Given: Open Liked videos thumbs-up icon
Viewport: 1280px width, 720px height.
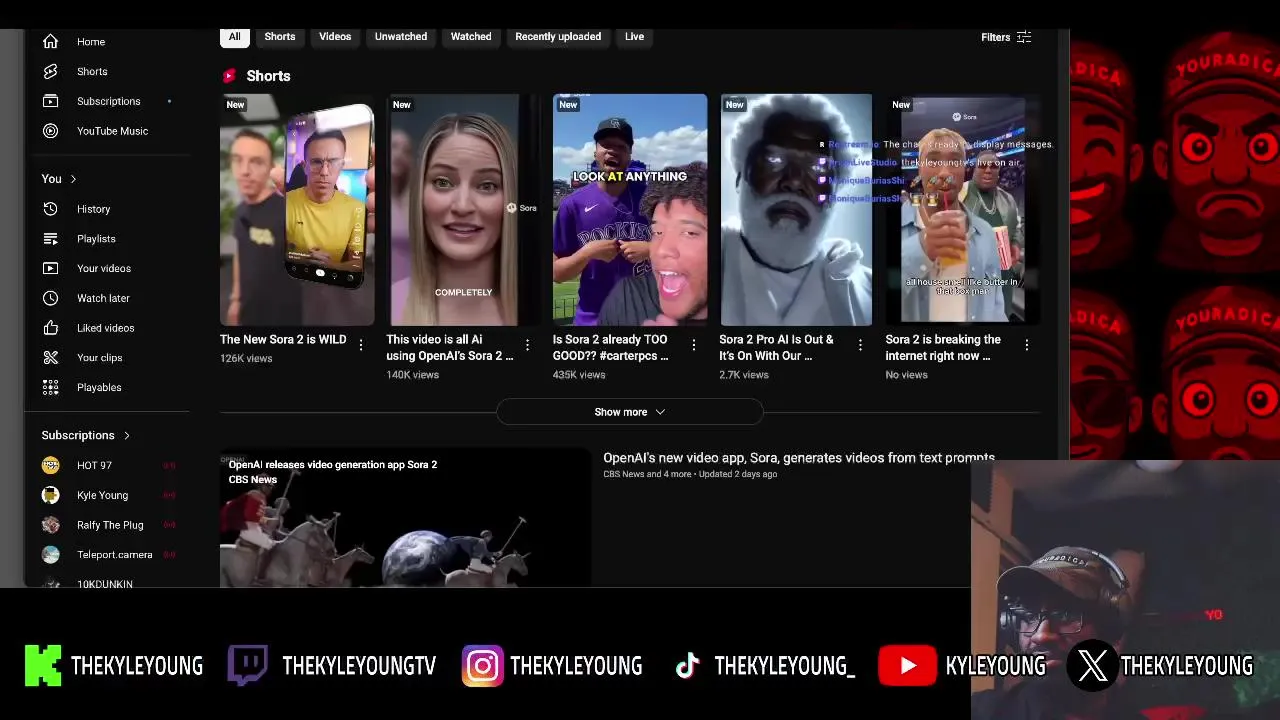Looking at the screenshot, I should point(50,328).
